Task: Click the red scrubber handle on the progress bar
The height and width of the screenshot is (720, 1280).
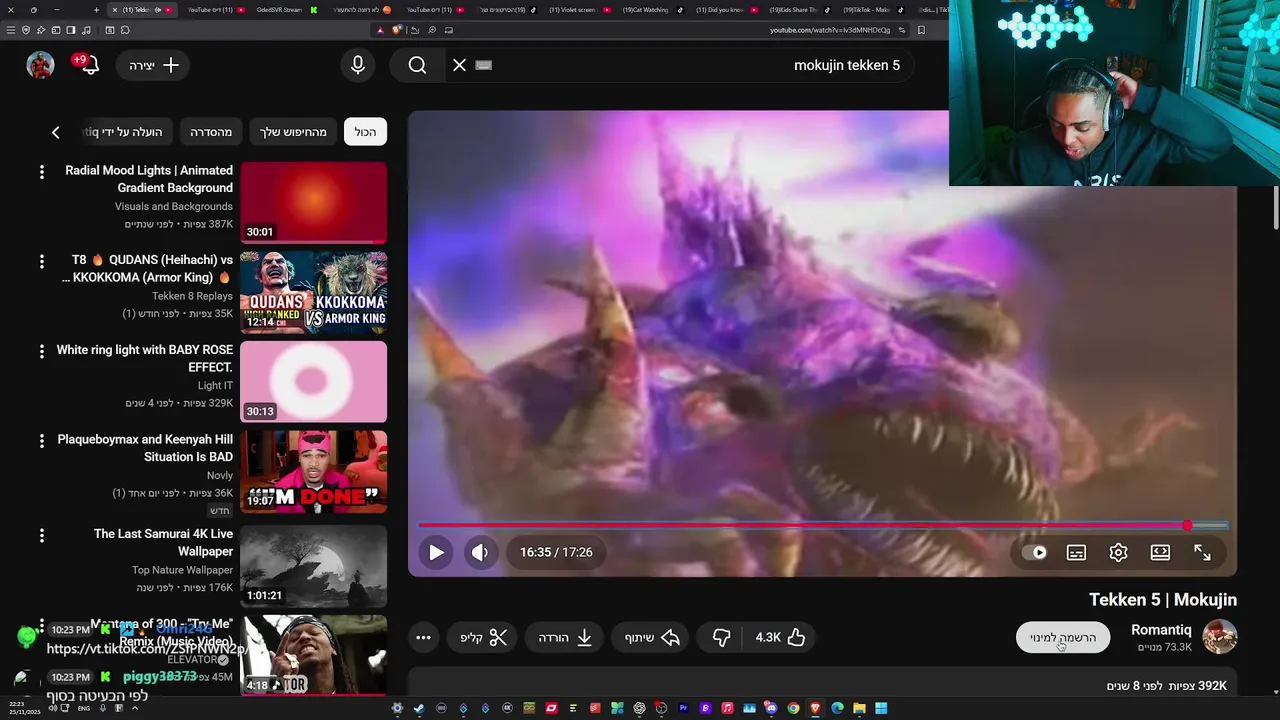Action: tap(1187, 525)
